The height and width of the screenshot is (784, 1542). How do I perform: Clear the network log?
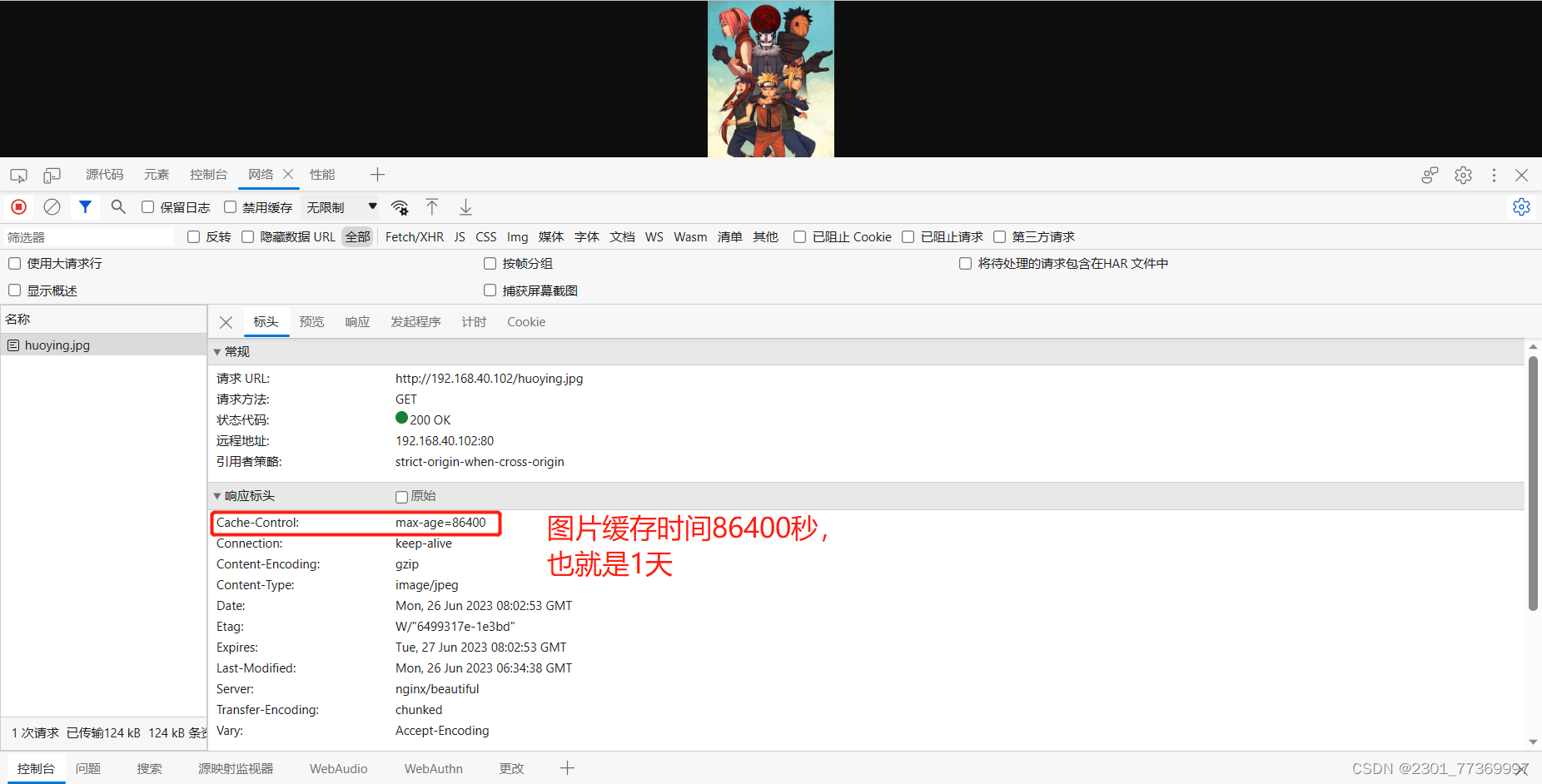(x=52, y=206)
